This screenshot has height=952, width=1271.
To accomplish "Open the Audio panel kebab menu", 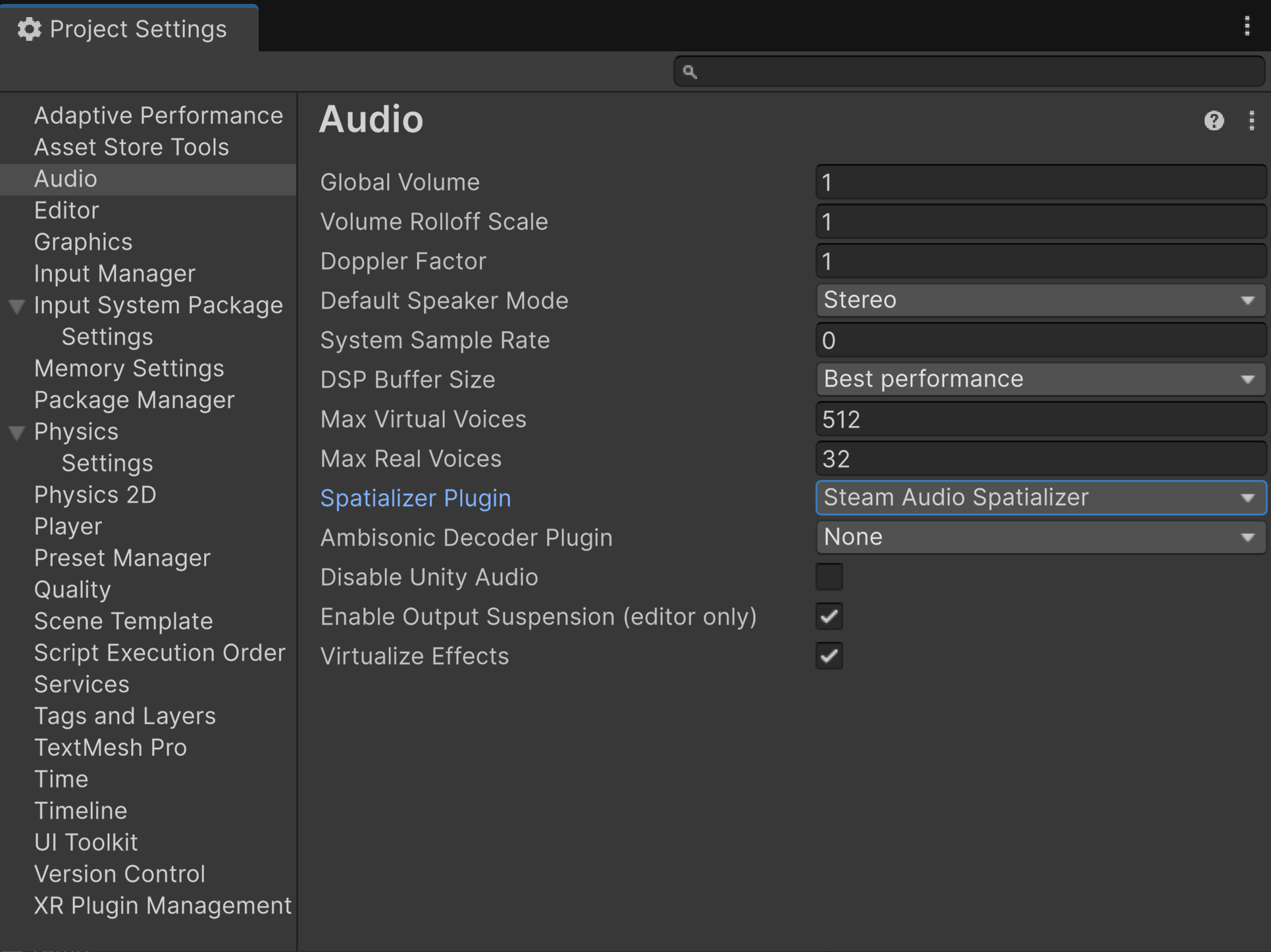I will pyautogui.click(x=1251, y=120).
